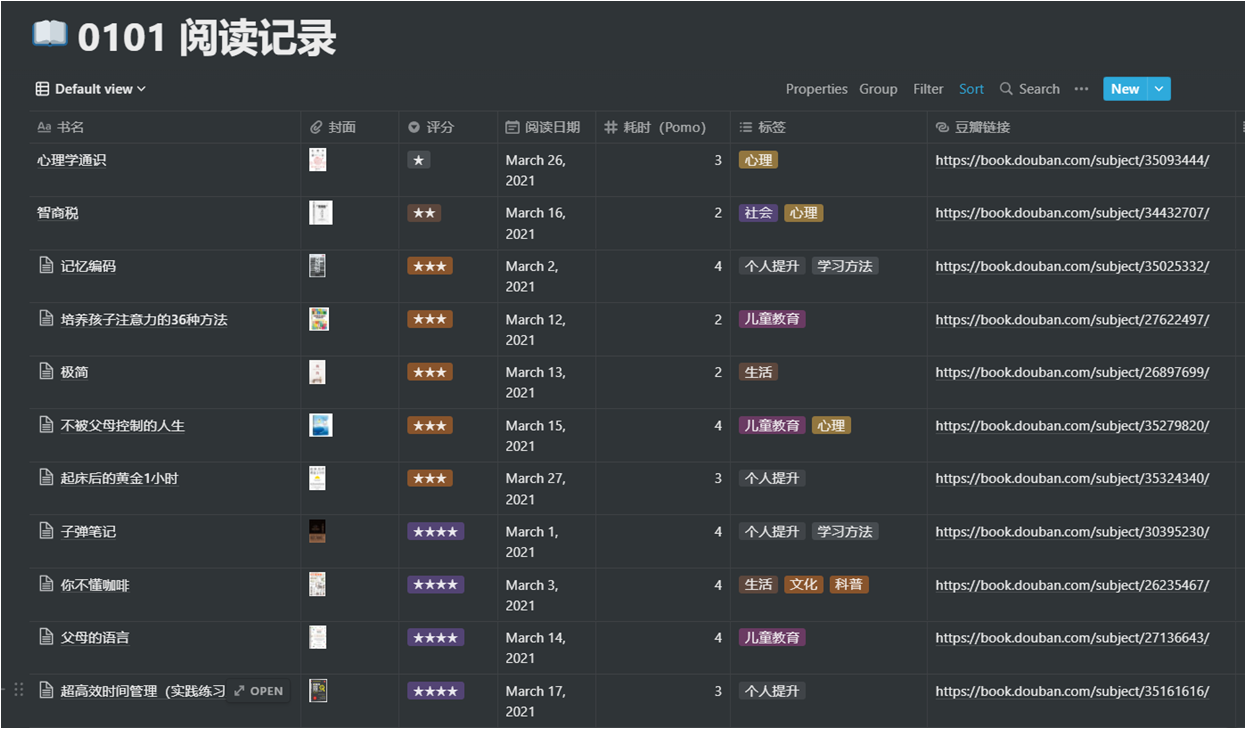Open douban link ending 35161616

1072,690
